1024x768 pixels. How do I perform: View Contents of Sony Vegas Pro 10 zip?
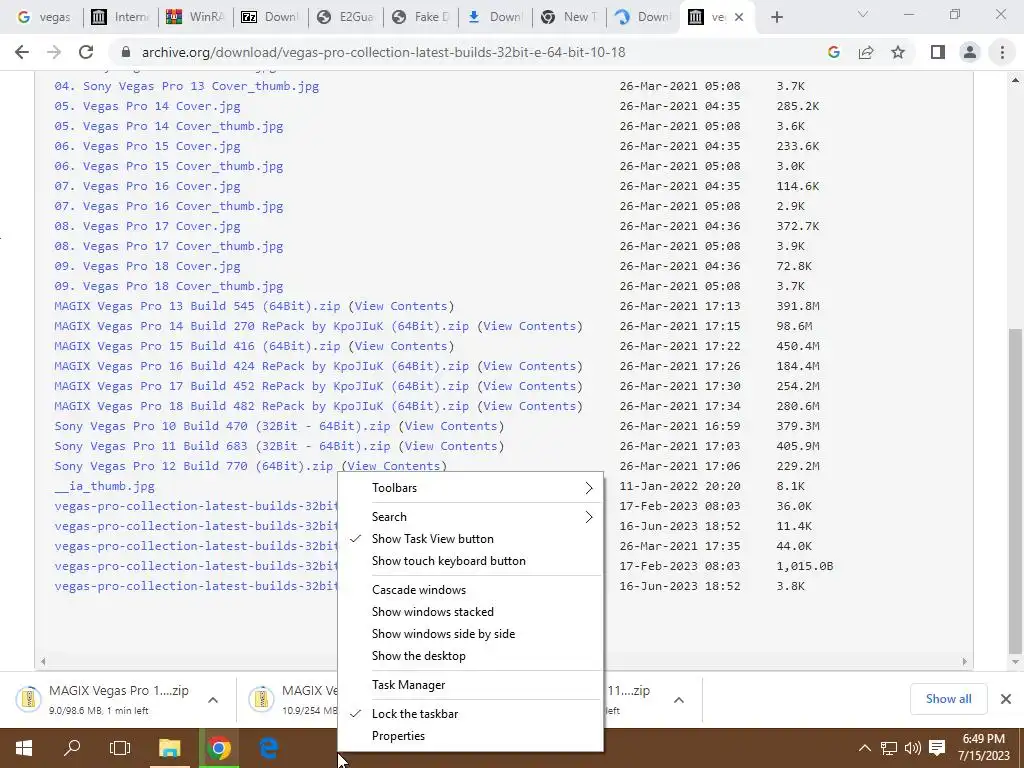(x=451, y=426)
